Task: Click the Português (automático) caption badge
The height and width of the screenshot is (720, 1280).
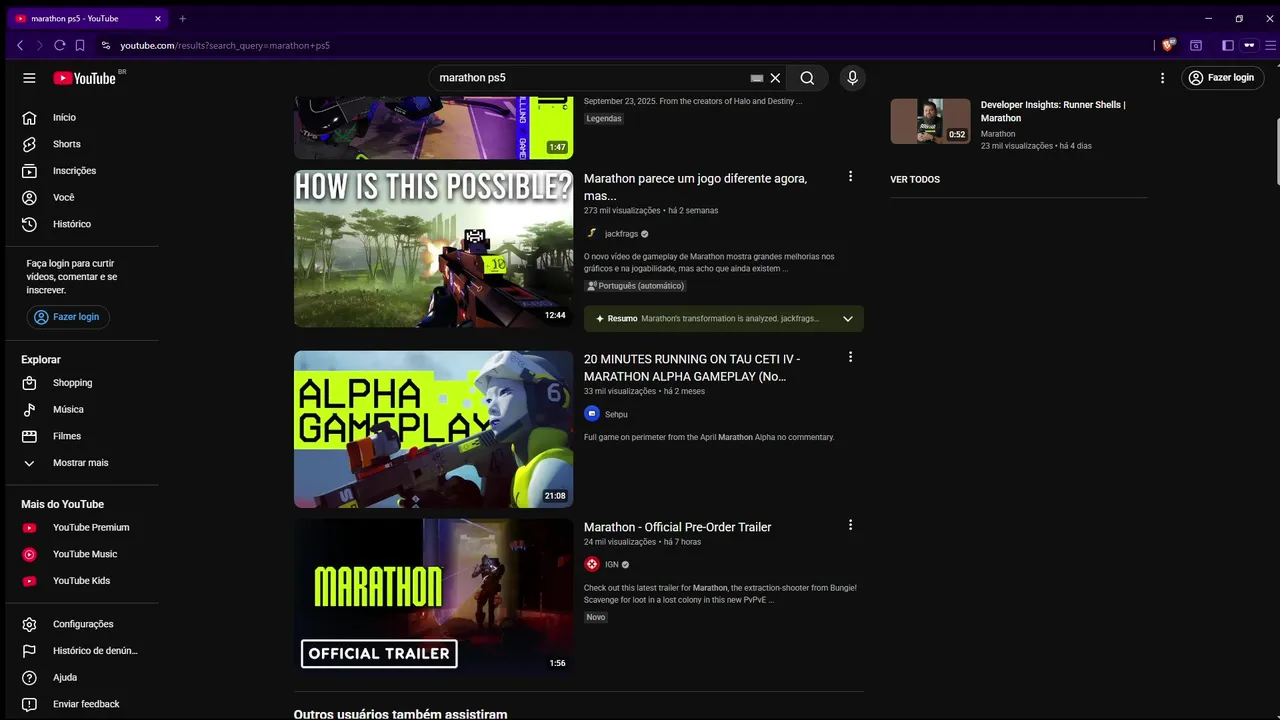Action: click(x=635, y=286)
